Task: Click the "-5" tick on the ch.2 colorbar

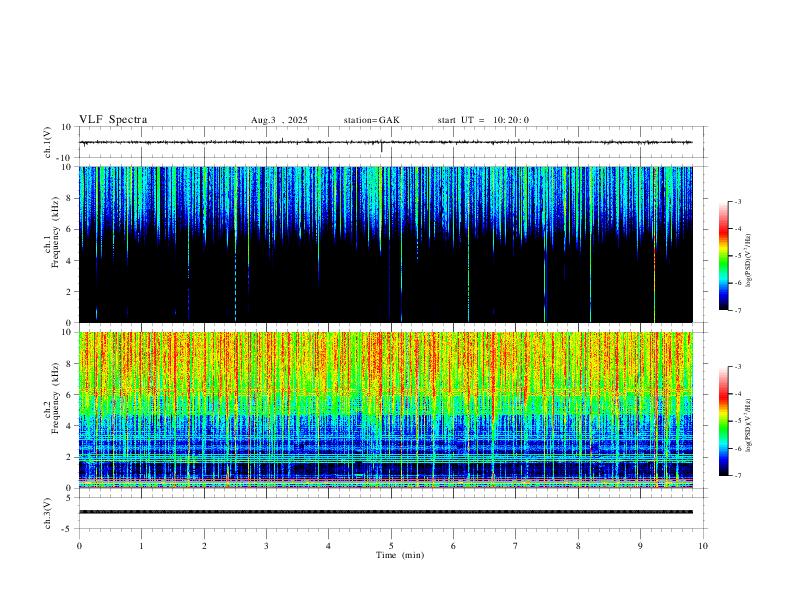Action: coord(737,421)
